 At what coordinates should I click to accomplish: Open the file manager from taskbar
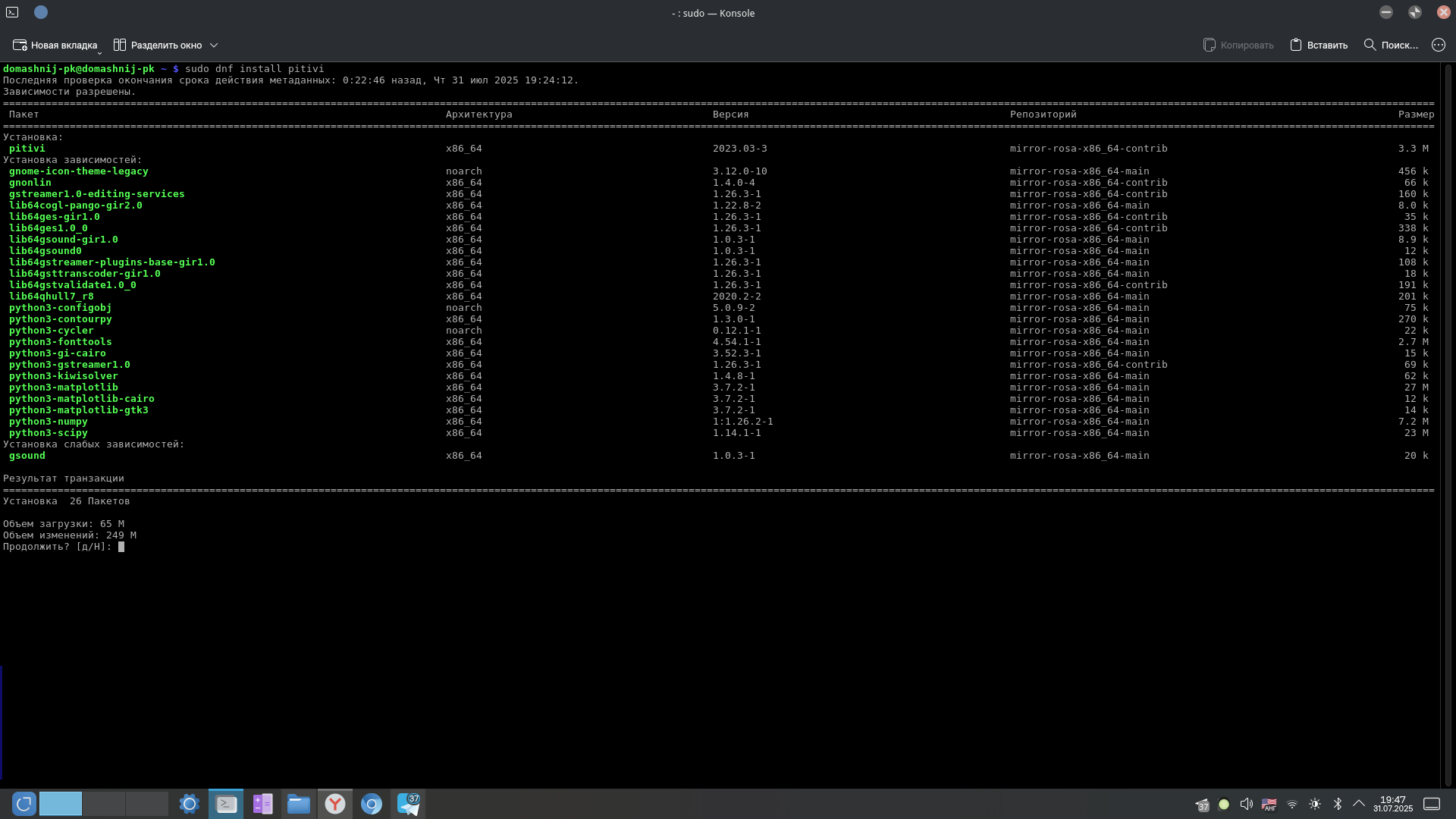[x=299, y=804]
